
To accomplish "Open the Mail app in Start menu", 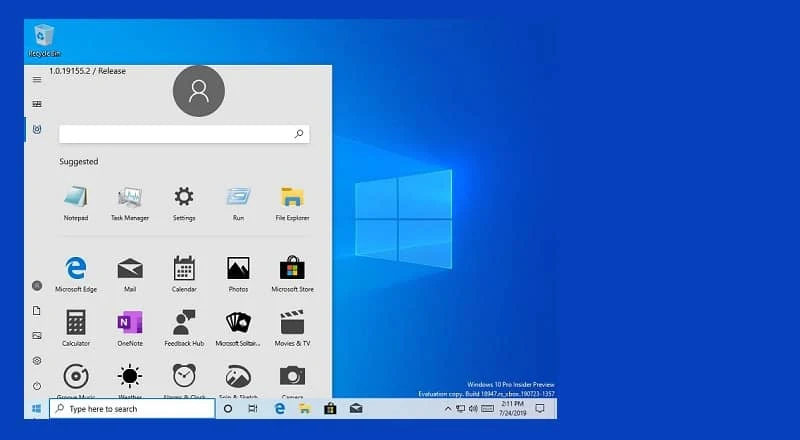I will (130, 274).
